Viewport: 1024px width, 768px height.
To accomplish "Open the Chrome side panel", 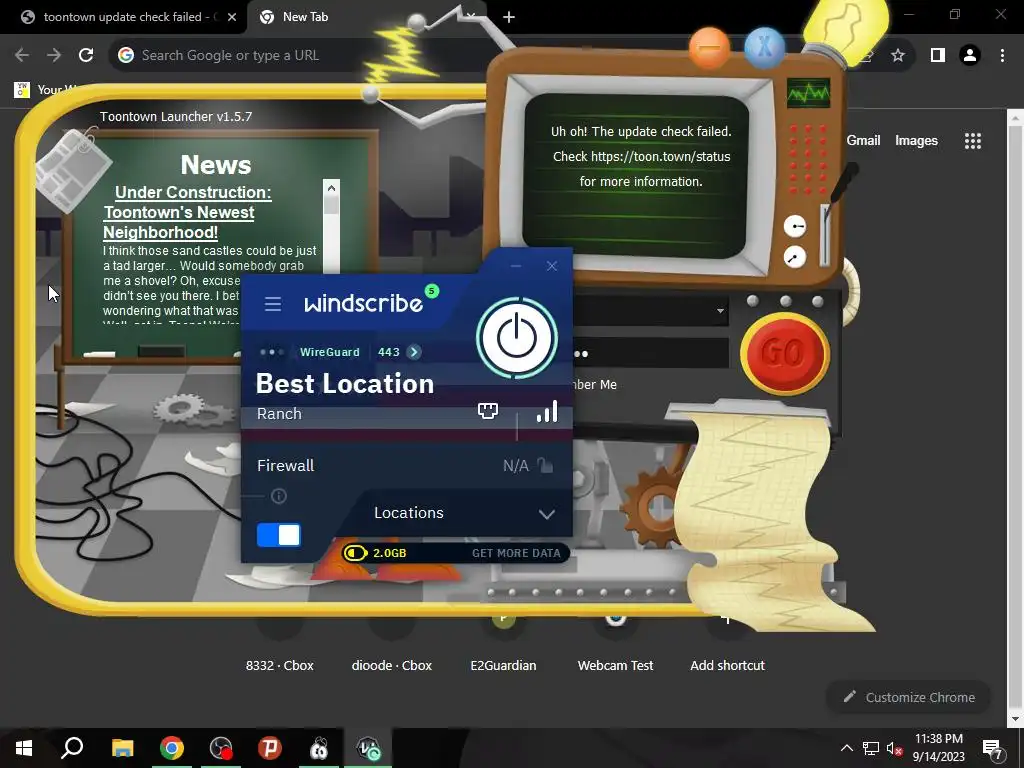I will point(938,56).
